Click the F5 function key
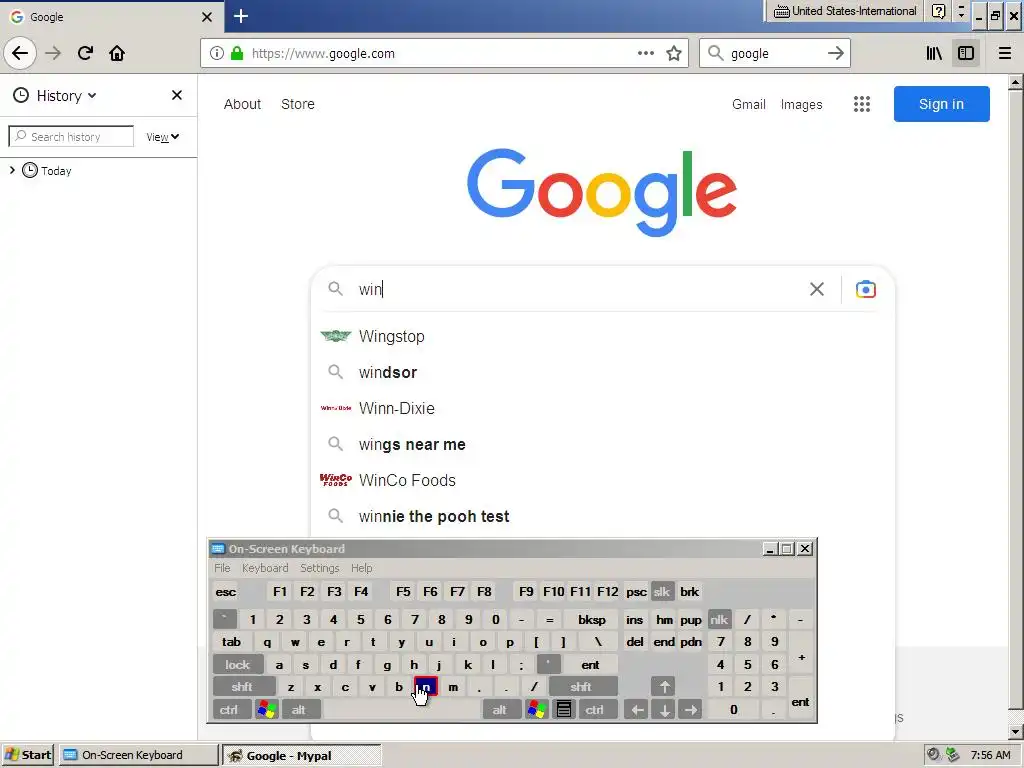The image size is (1024, 768). click(x=403, y=592)
